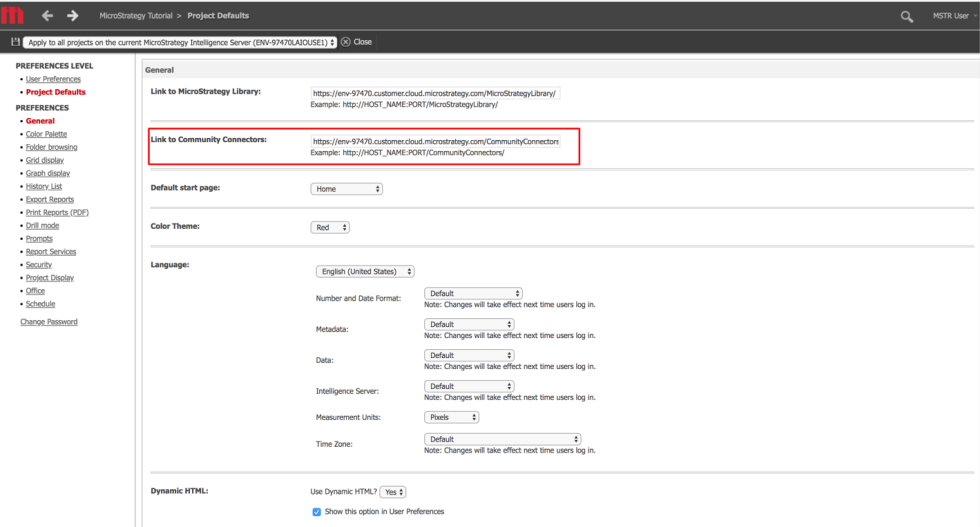Open Prompts preferences

point(39,239)
